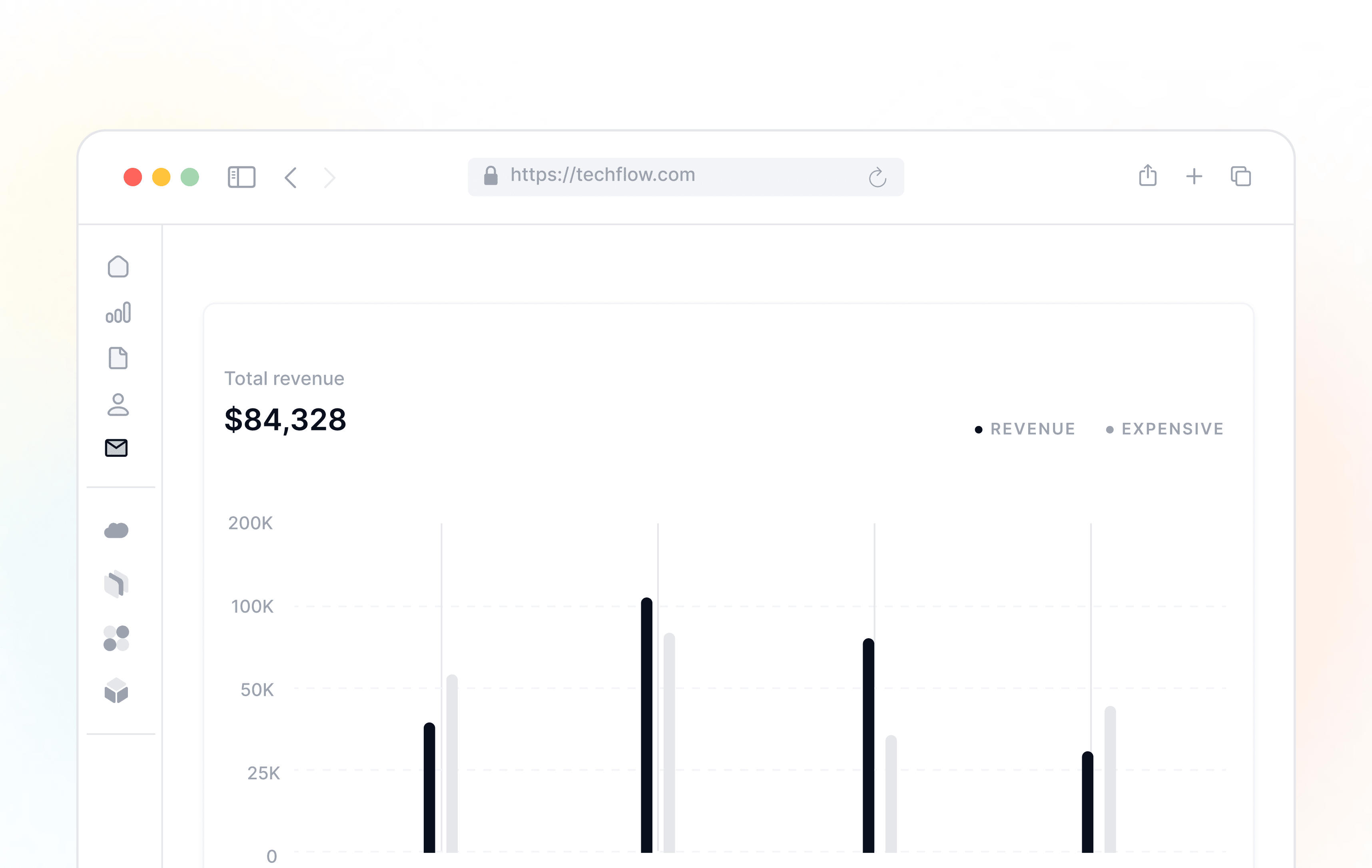Toggle the EXPENSIVE legend series
The height and width of the screenshot is (868, 1372).
click(1165, 429)
